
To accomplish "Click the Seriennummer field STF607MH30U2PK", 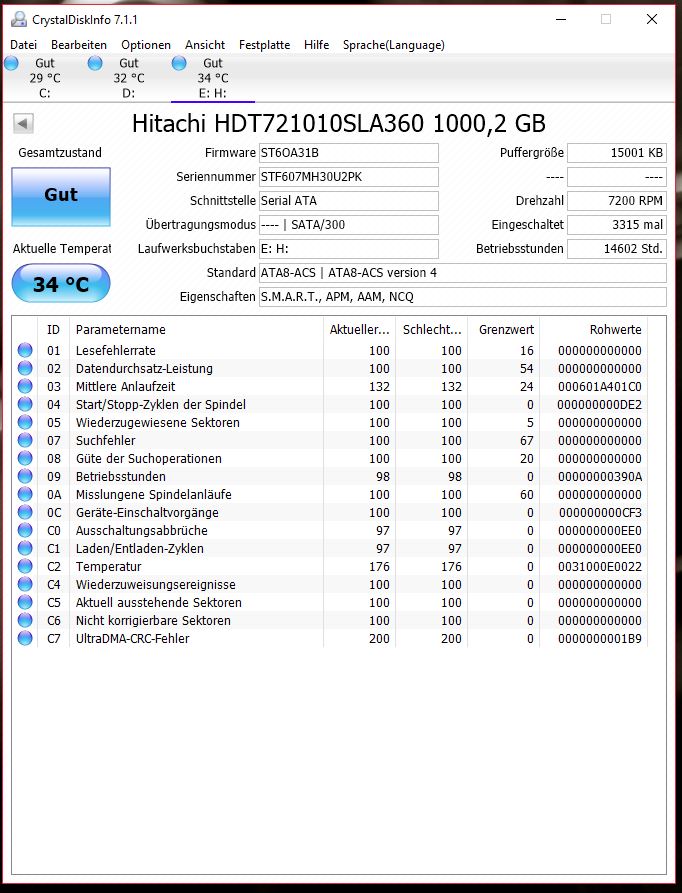I will tap(348, 177).
